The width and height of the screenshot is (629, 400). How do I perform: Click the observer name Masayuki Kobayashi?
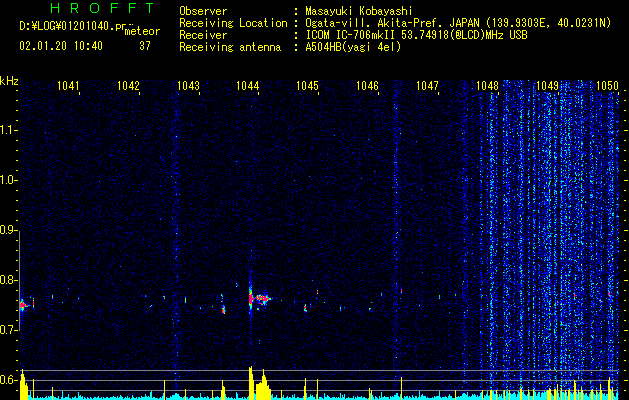(359, 11)
